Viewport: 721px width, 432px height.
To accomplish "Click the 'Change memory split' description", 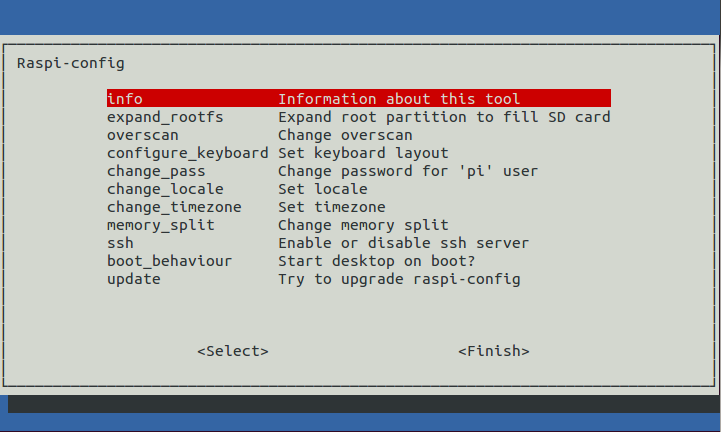I will pyautogui.click(x=363, y=225).
